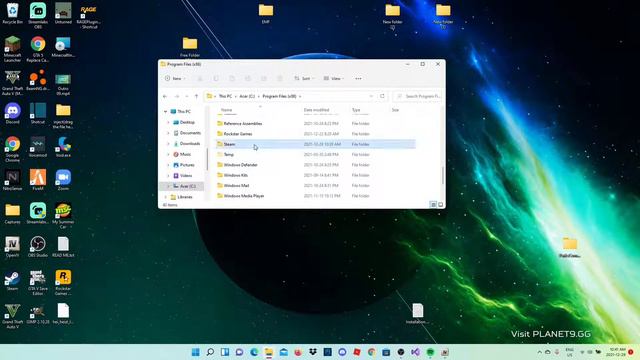Show hidden system tray icons

[x=540, y=352]
